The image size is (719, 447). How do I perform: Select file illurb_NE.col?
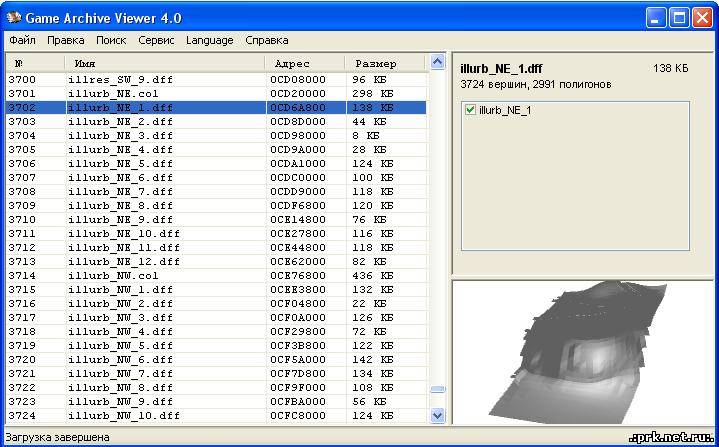pyautogui.click(x=113, y=94)
